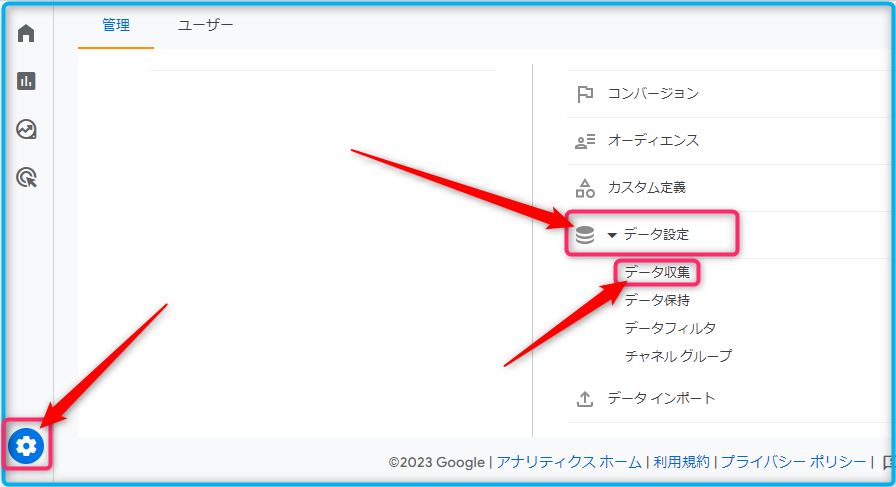Viewport: 896px width, 487px height.
Task: Follow the アナリティクス ホーム footer link
Action: [x=569, y=462]
